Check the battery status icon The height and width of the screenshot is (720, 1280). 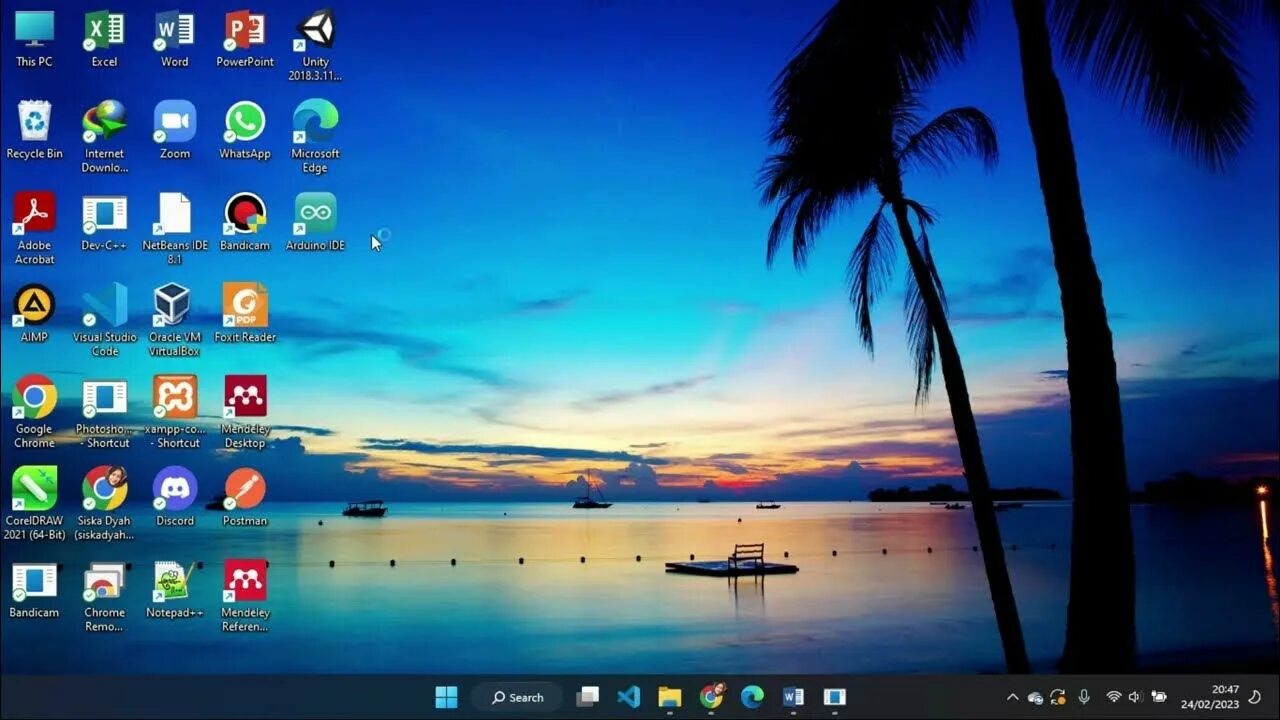point(1159,697)
